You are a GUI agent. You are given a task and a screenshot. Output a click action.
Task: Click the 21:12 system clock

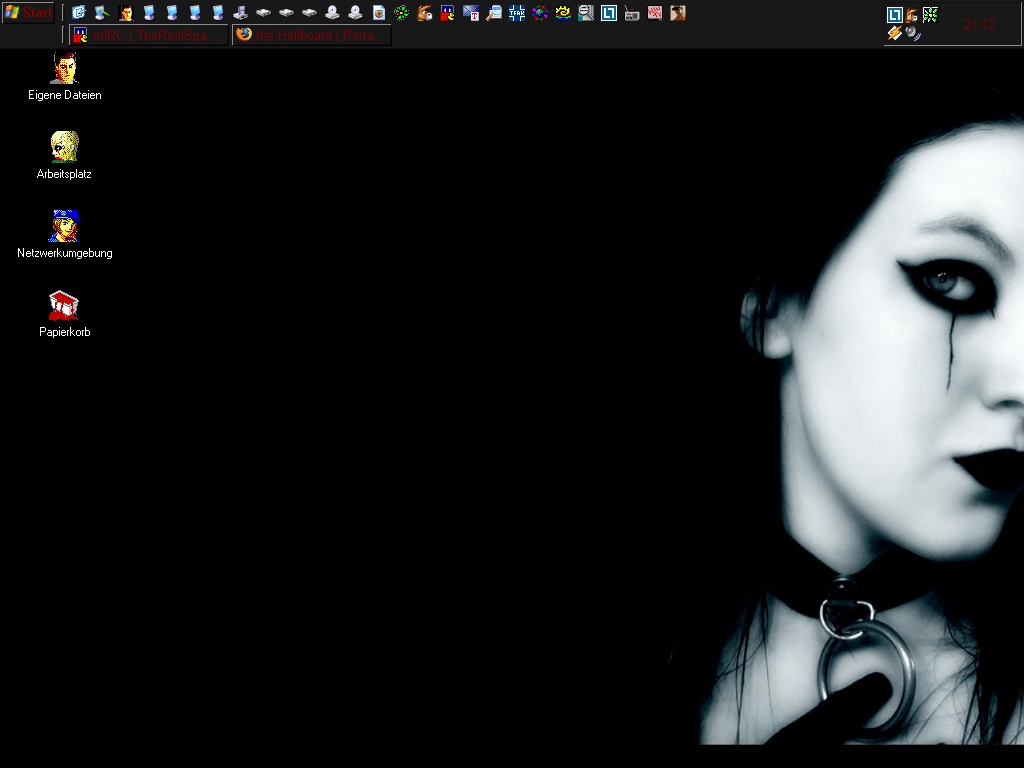(979, 24)
